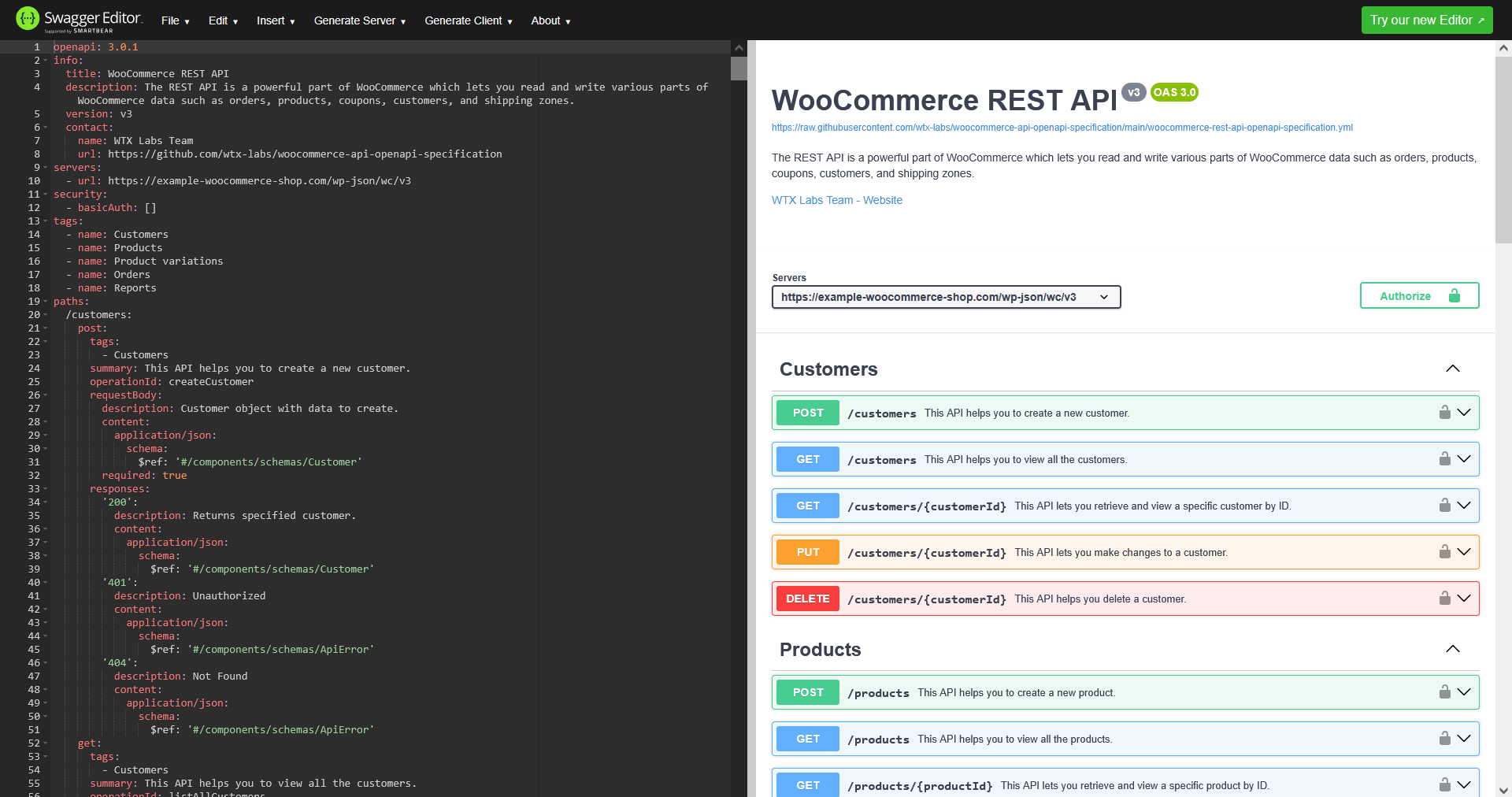Viewport: 1512px width, 797px height.
Task: Expand POST /products operation chevron
Action: coord(1464,691)
